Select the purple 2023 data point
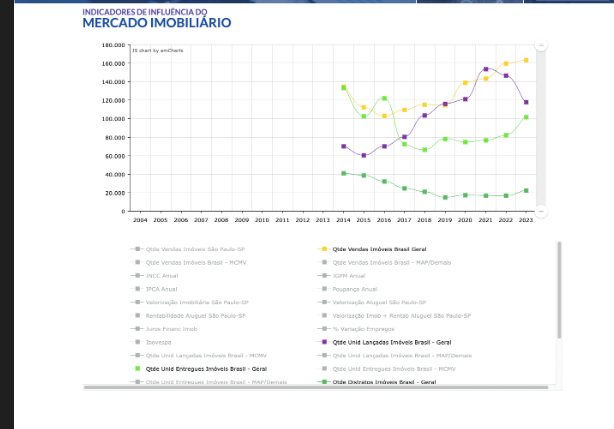This screenshot has height=429, width=614. coord(526,102)
